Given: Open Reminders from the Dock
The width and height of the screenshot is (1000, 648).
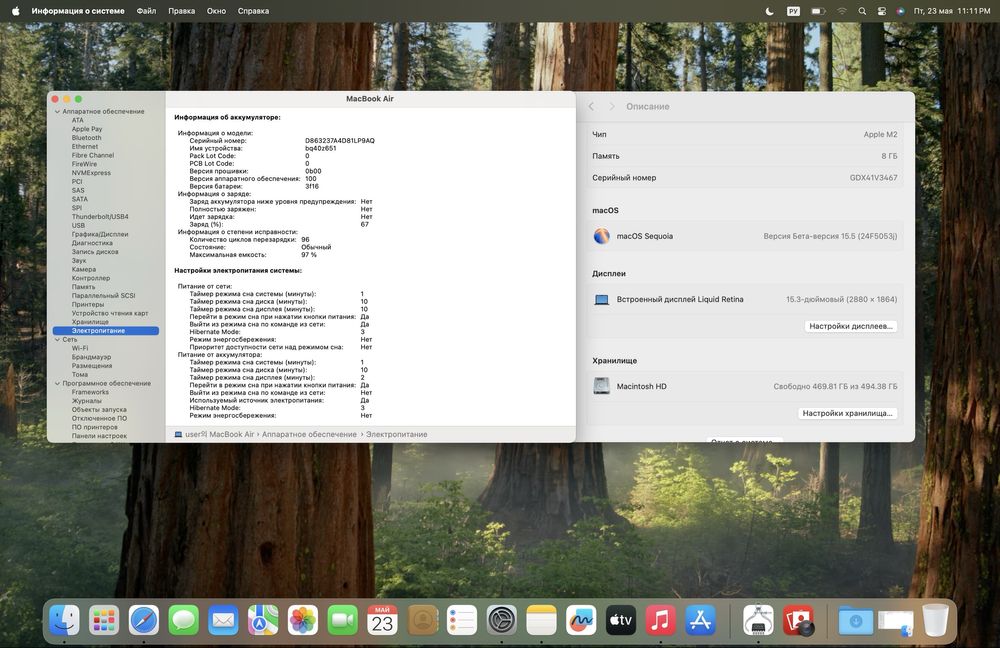Looking at the screenshot, I should [x=462, y=620].
